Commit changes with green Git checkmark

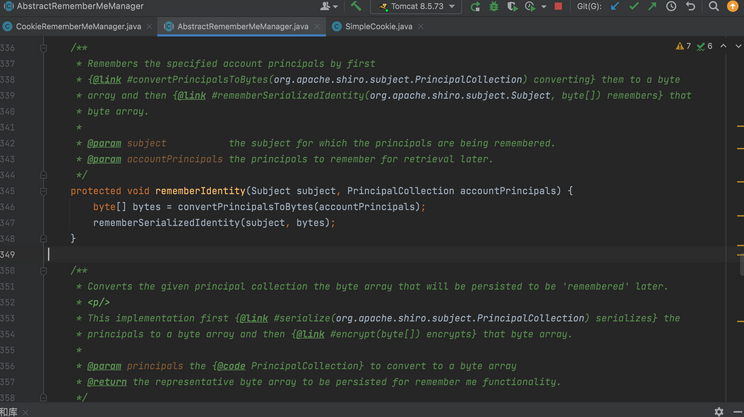tap(634, 6)
